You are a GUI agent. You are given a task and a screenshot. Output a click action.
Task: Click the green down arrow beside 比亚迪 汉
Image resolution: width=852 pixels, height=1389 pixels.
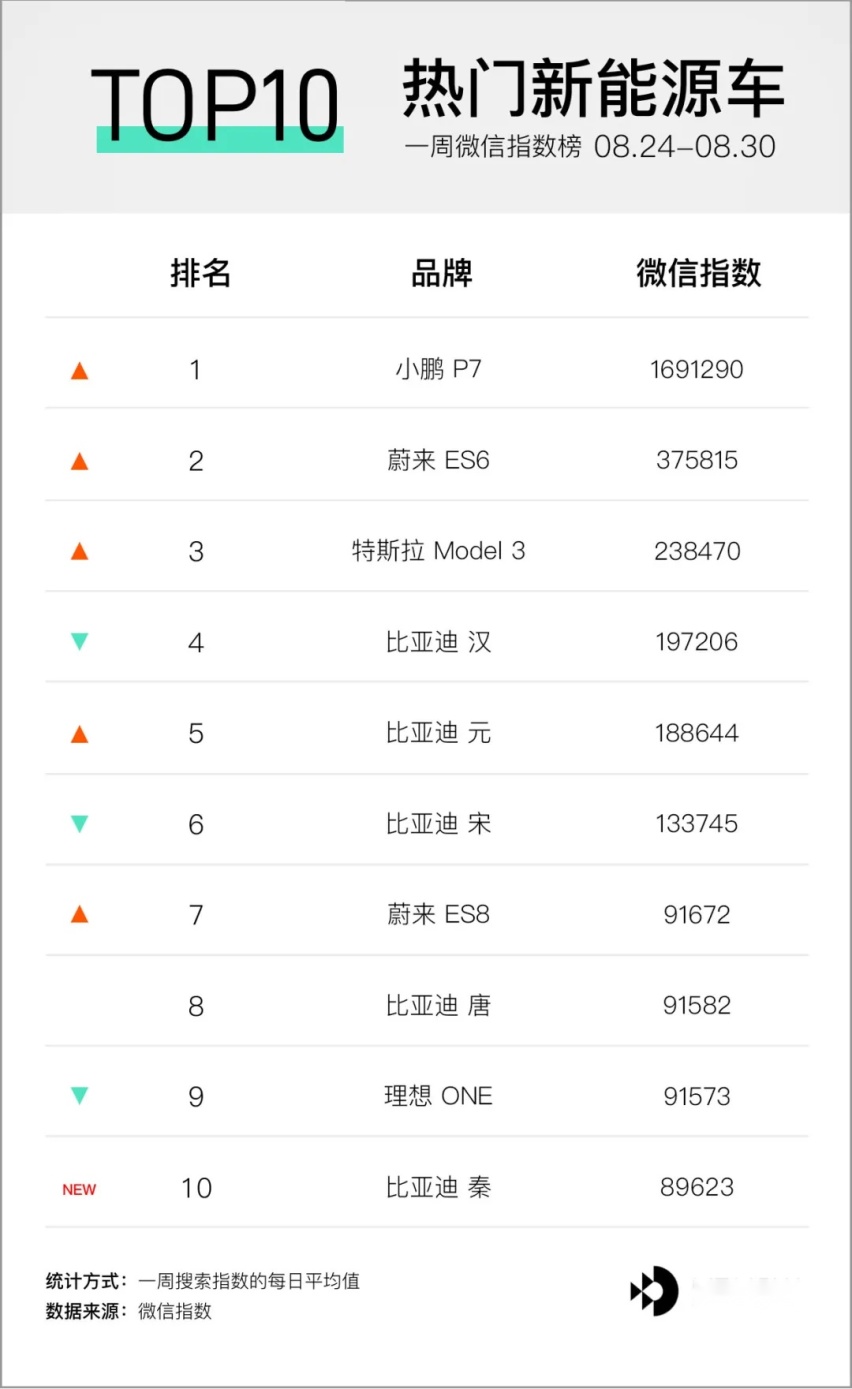80,642
